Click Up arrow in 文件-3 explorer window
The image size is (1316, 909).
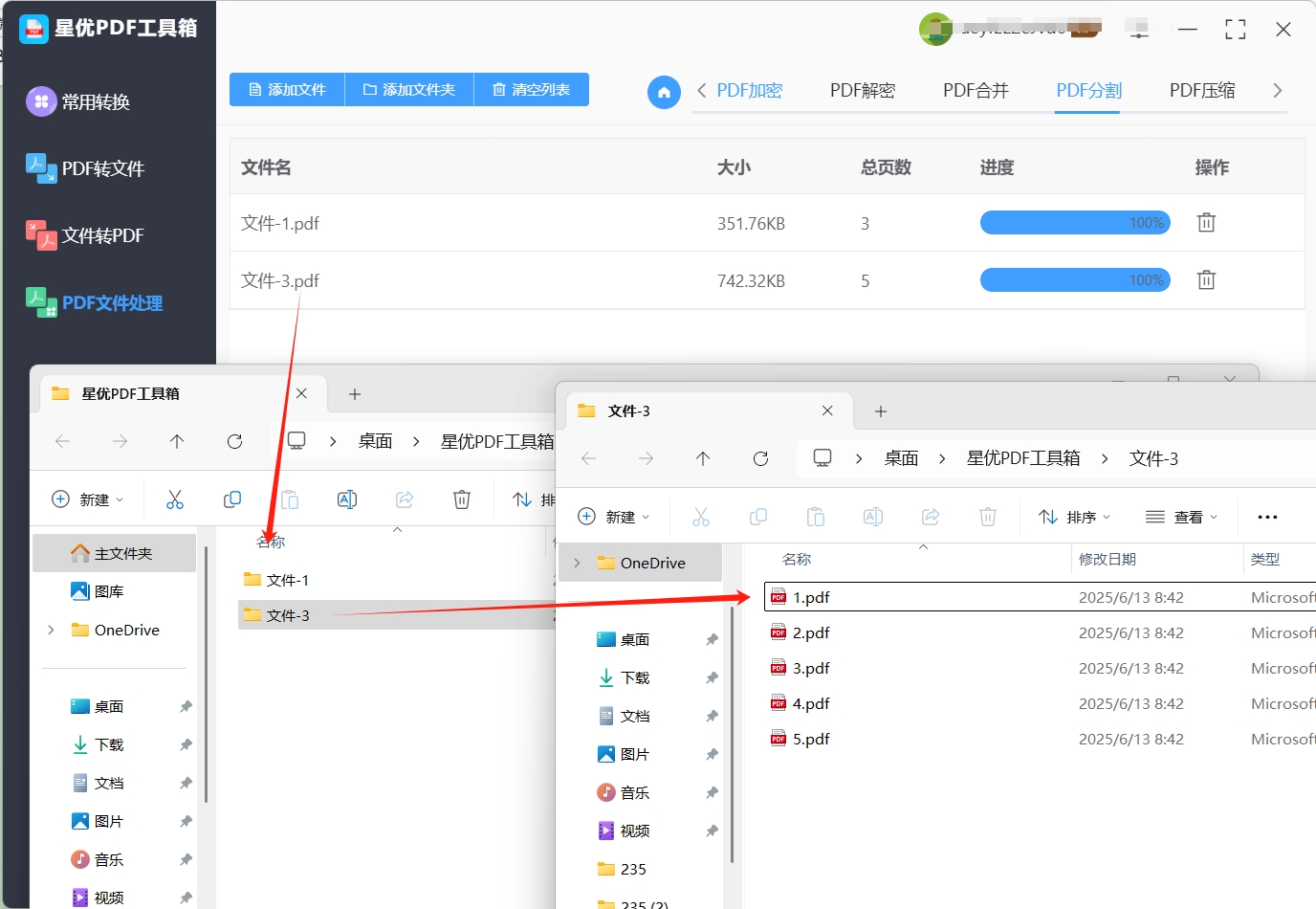(x=703, y=458)
